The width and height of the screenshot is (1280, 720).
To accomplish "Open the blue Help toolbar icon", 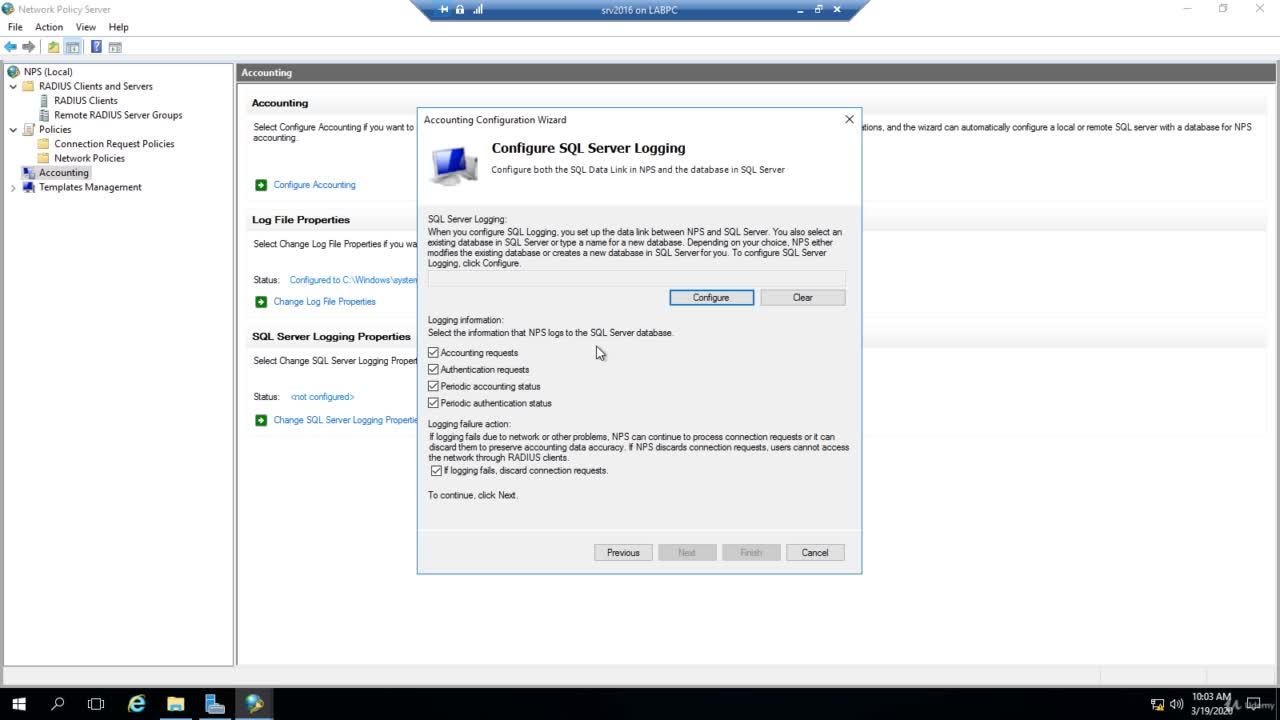I will pyautogui.click(x=96, y=47).
